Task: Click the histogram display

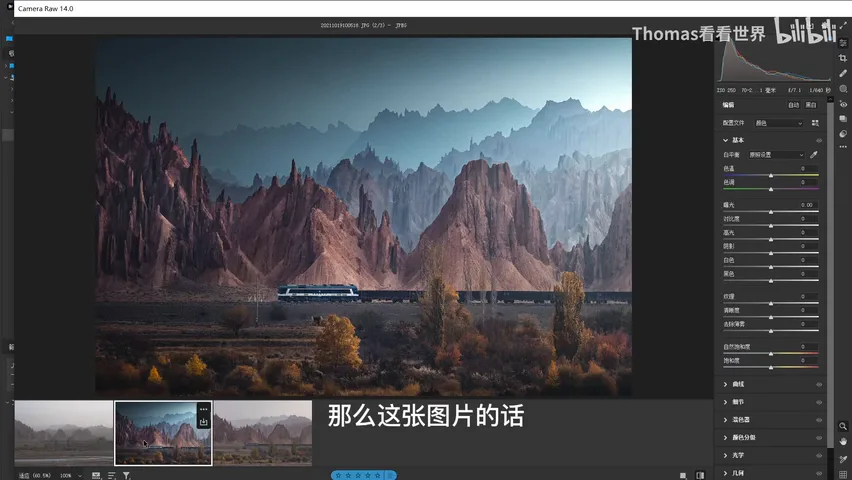Action: point(774,61)
